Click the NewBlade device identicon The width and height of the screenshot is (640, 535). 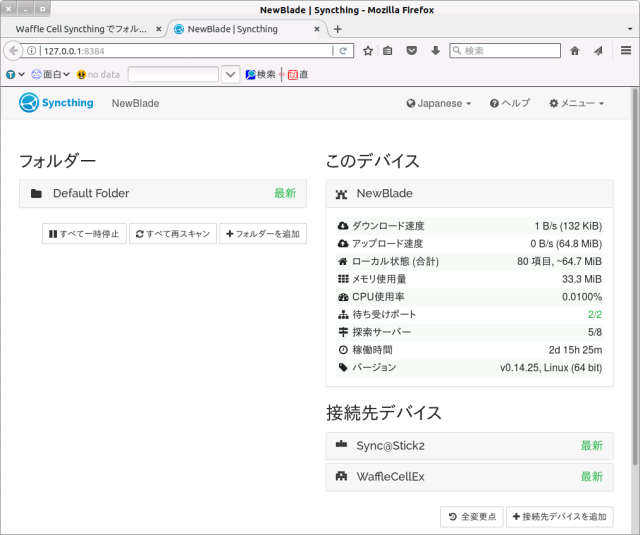coord(341,194)
